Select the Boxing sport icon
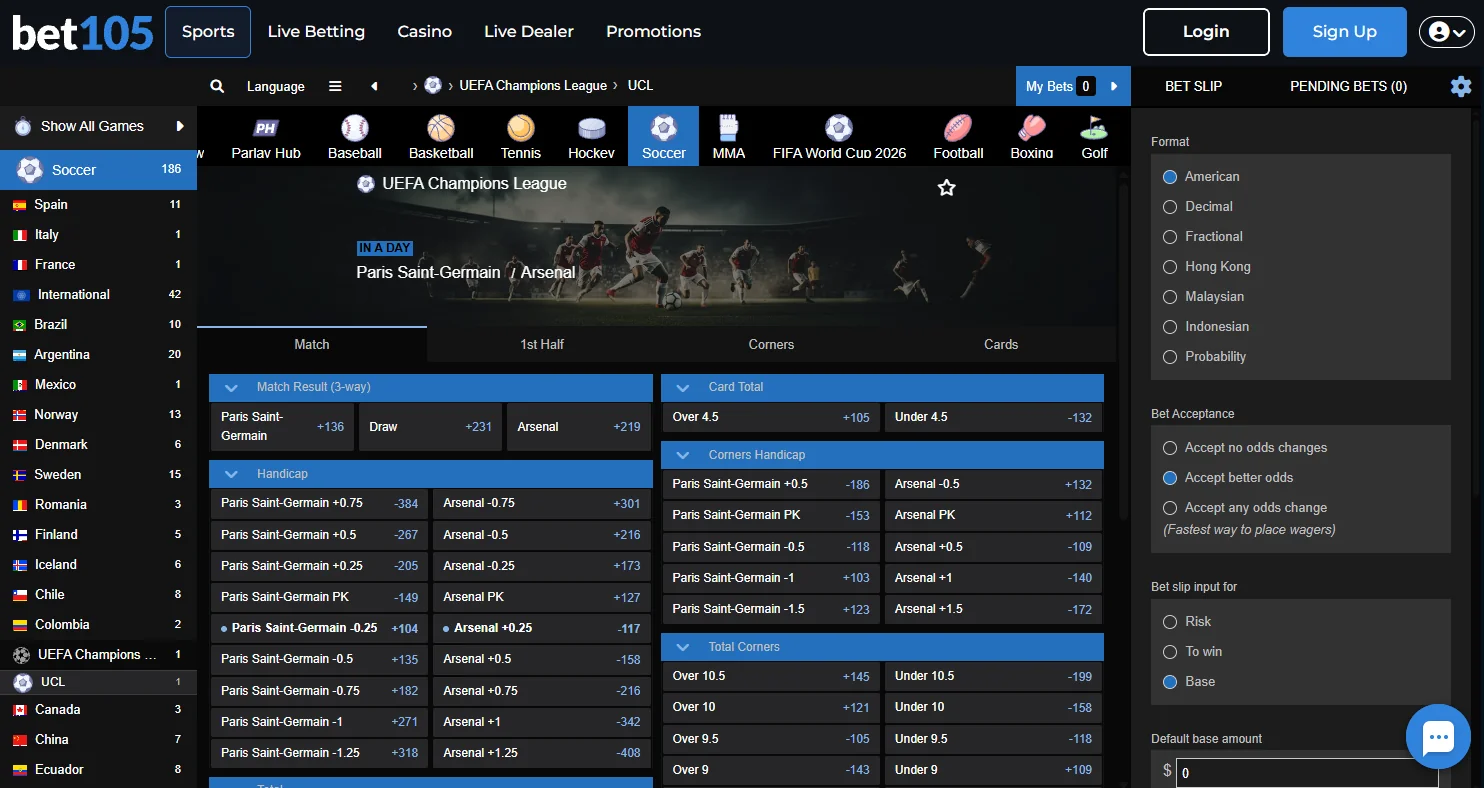 point(1032,128)
